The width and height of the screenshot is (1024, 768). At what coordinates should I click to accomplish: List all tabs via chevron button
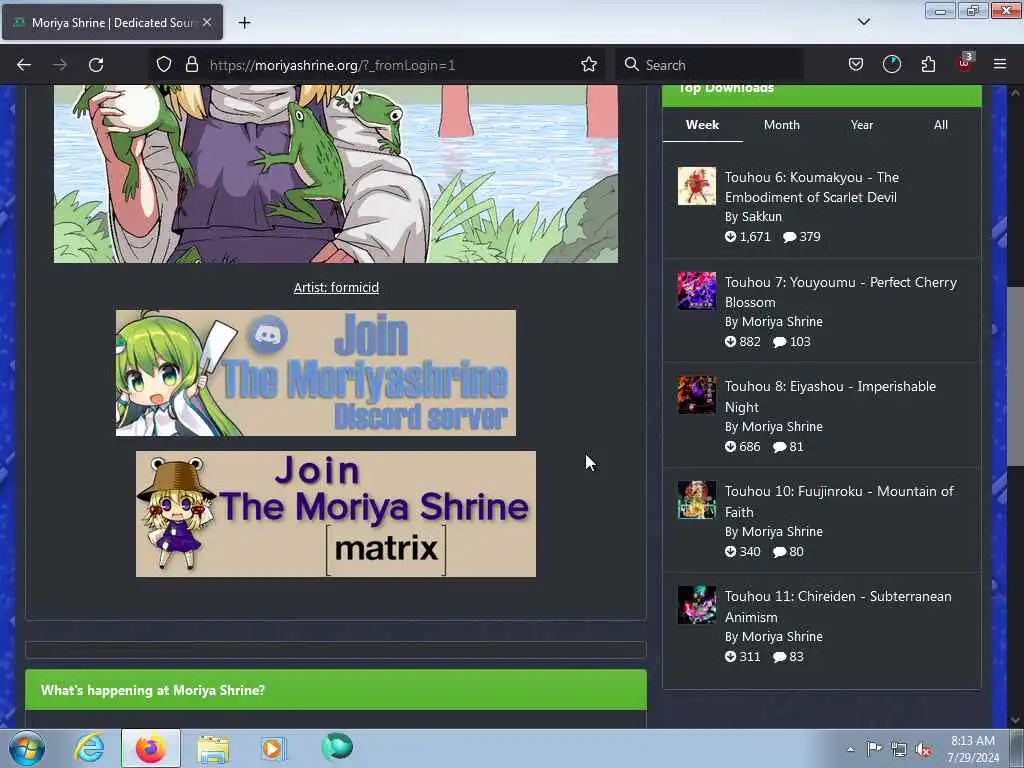click(x=863, y=22)
